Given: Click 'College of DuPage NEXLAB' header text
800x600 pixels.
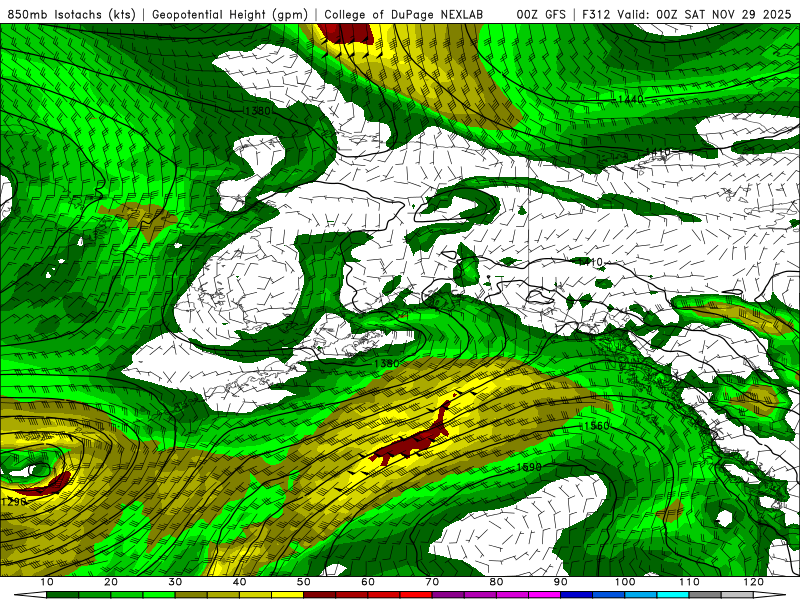Looking at the screenshot, I should click(x=404, y=15).
